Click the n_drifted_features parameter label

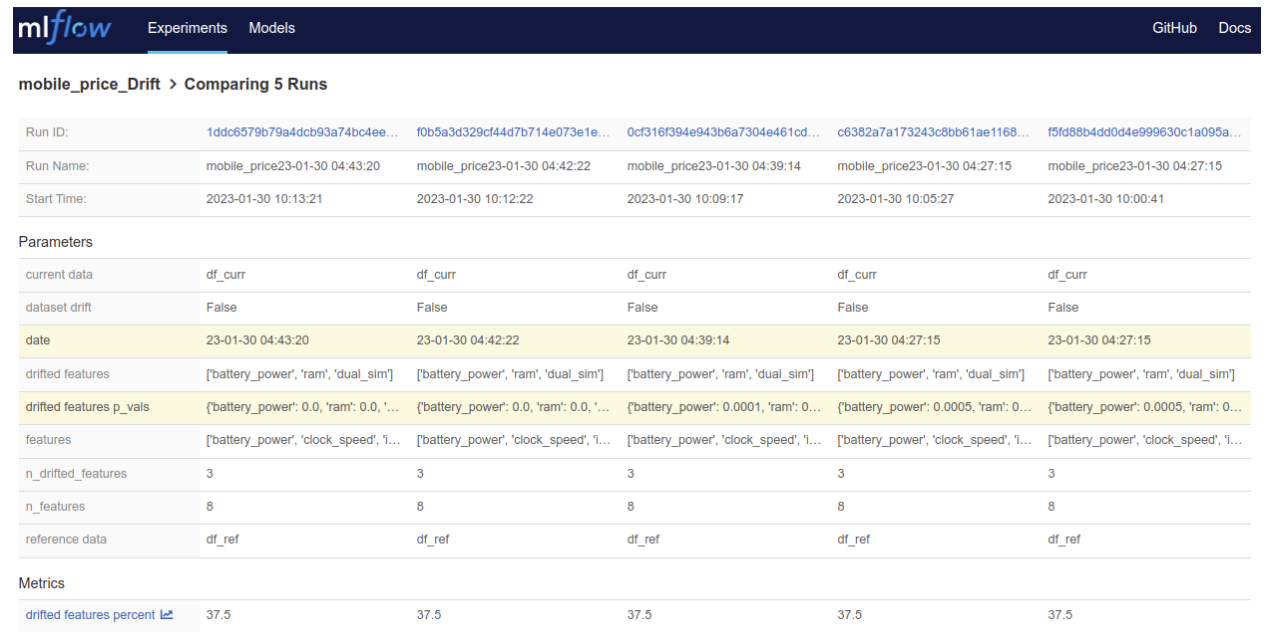pos(77,473)
